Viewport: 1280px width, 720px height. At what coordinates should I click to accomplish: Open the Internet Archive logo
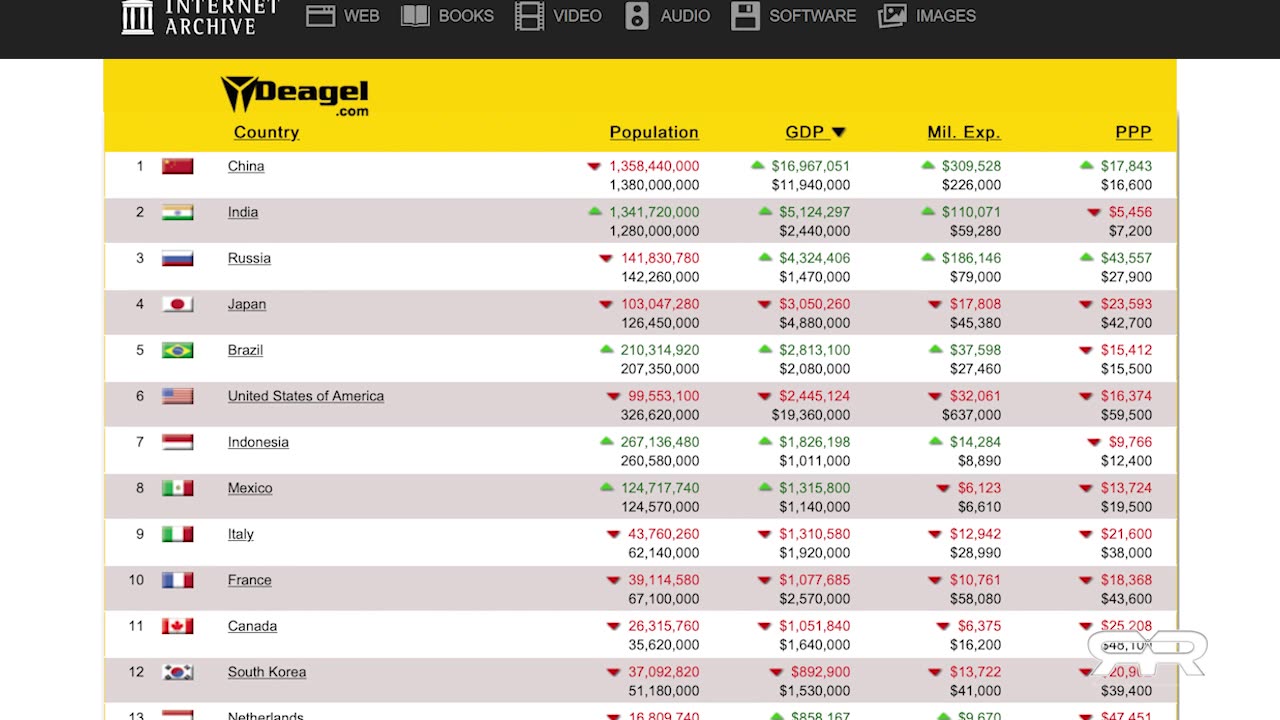(200, 16)
